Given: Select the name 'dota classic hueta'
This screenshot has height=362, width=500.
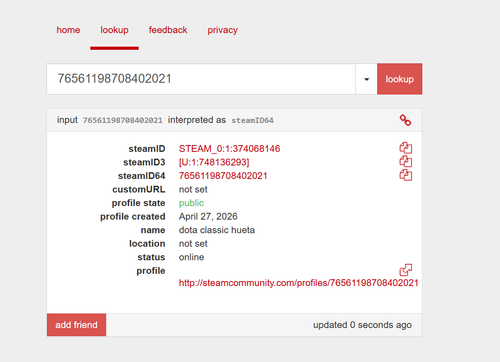Looking at the screenshot, I should pos(217,230).
